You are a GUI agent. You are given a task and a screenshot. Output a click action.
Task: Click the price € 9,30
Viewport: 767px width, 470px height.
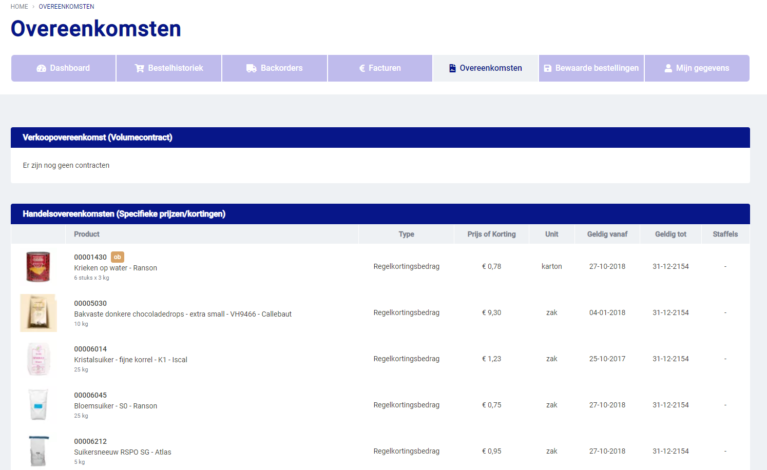pos(491,313)
